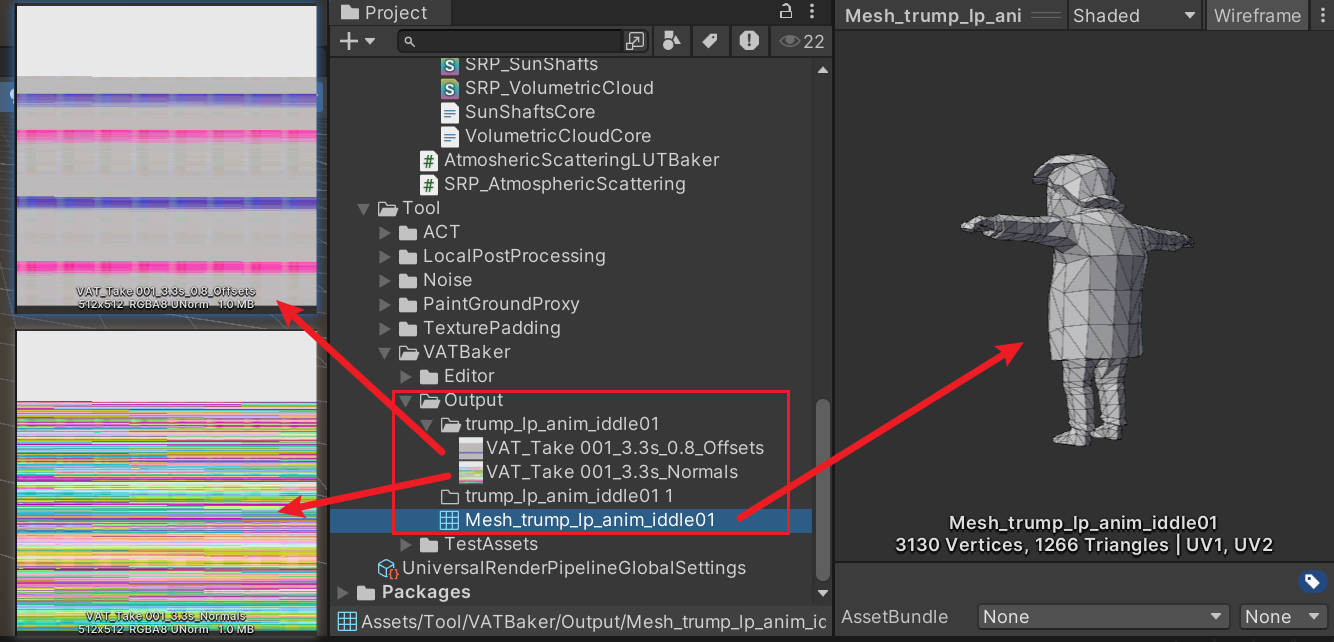1334x642 pixels.
Task: Toggle the Project panel lock
Action: point(786,12)
